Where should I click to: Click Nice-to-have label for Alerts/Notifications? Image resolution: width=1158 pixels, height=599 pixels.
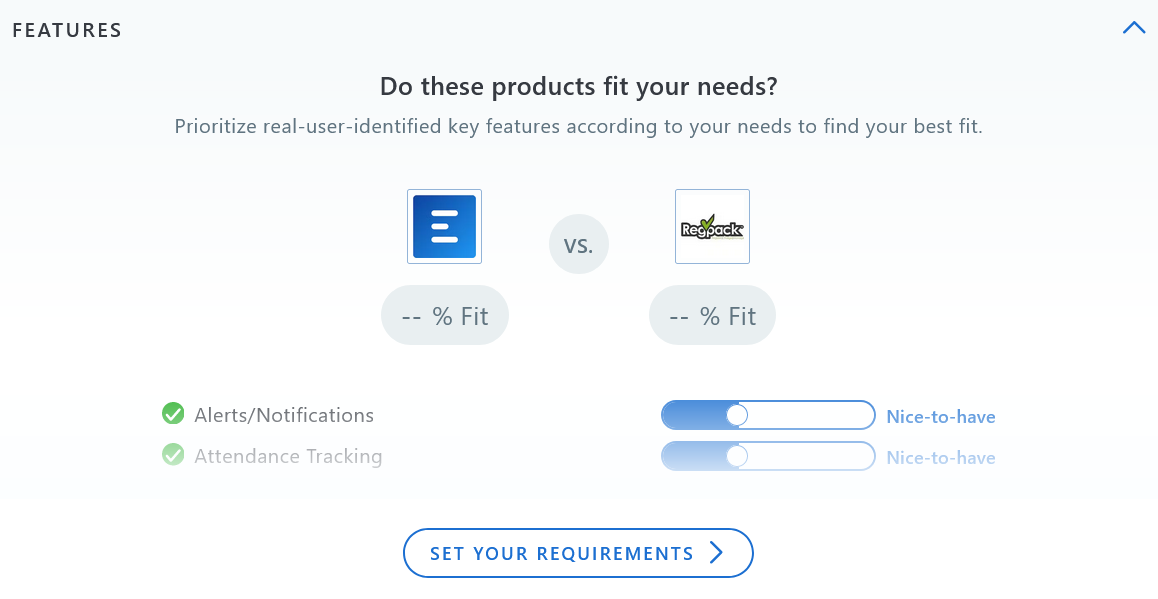[x=941, y=417]
